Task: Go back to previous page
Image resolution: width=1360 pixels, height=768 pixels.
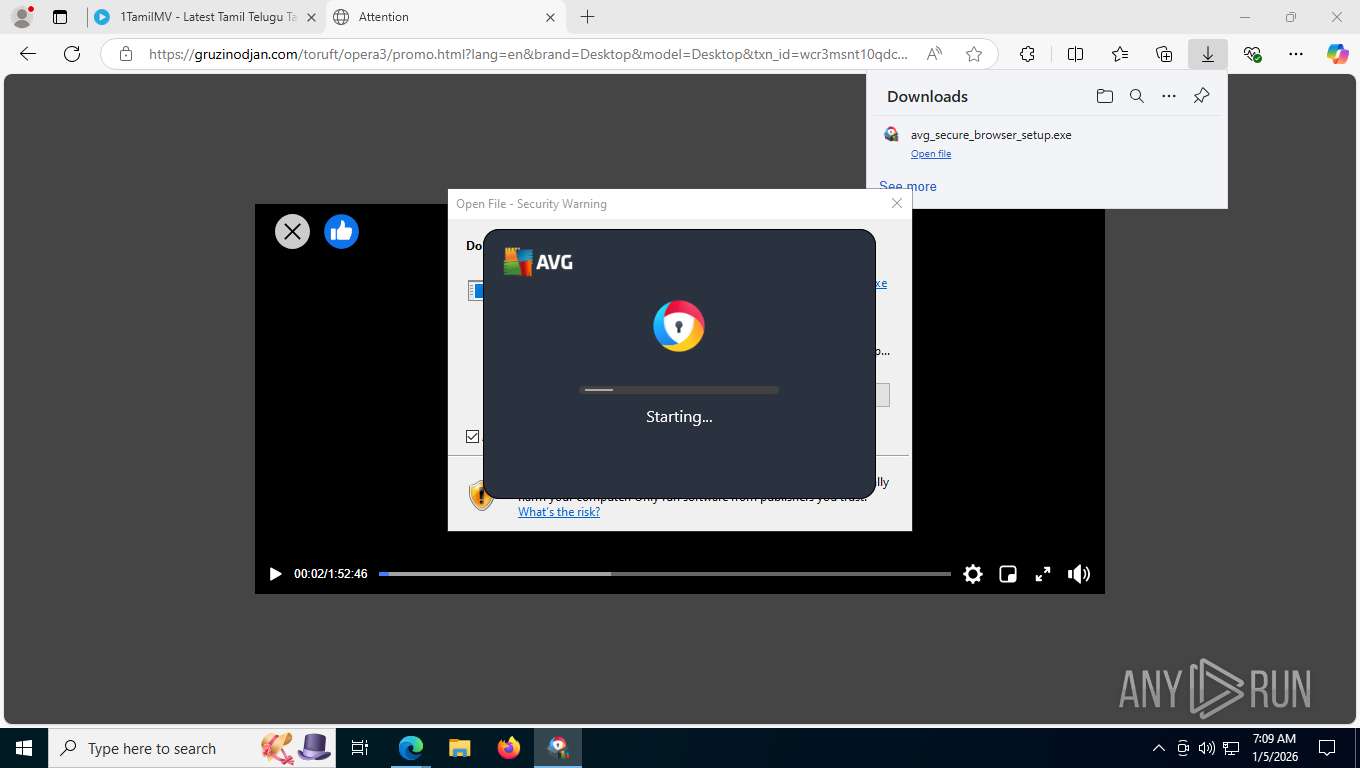Action: (x=28, y=54)
